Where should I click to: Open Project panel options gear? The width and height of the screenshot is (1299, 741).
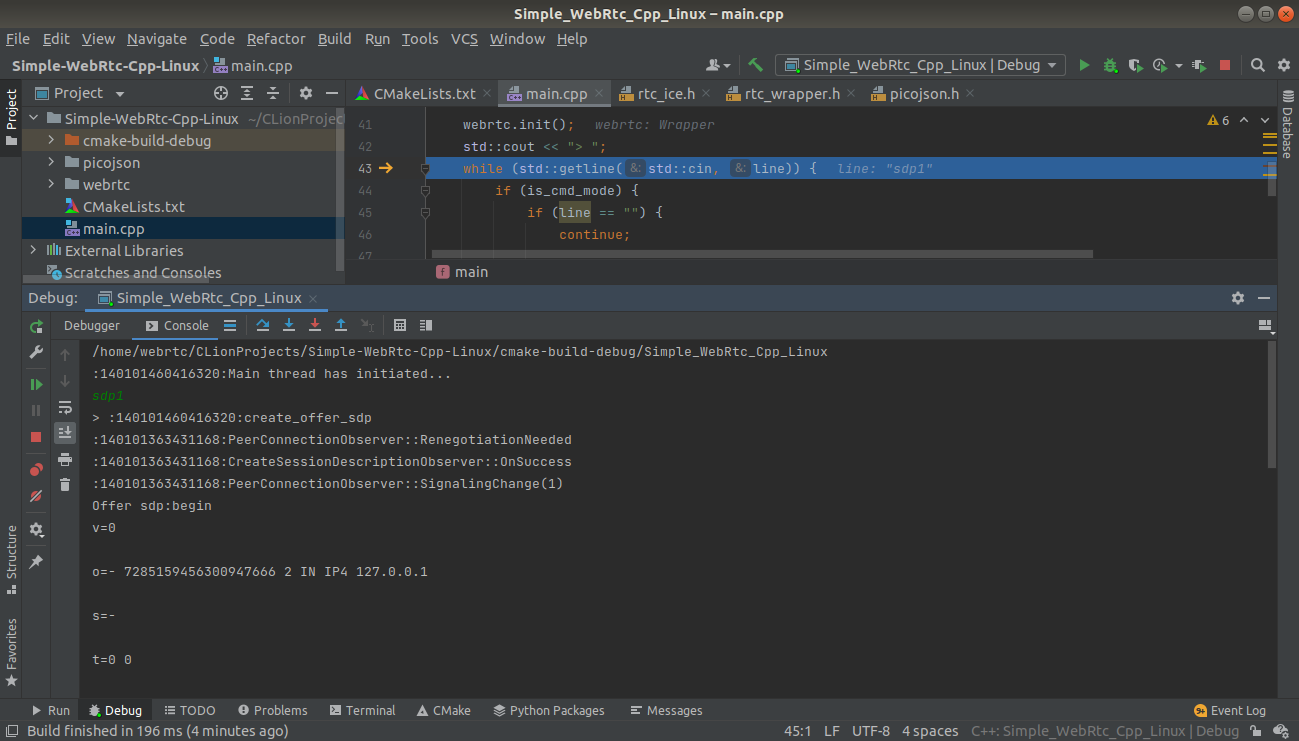pyautogui.click(x=306, y=93)
